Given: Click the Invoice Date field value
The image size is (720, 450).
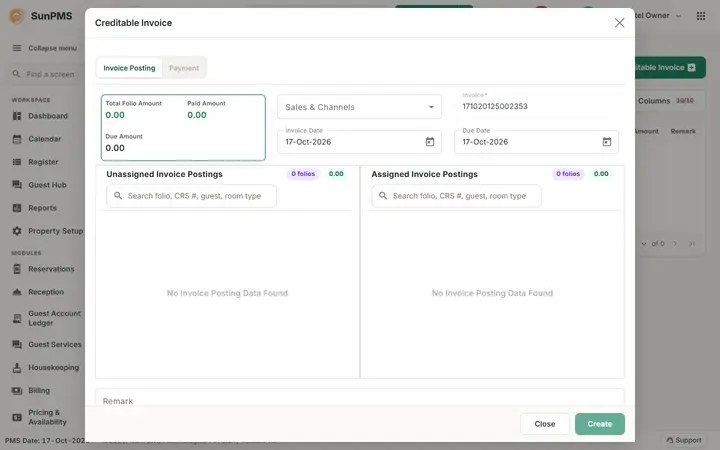Looking at the screenshot, I should (x=308, y=142).
